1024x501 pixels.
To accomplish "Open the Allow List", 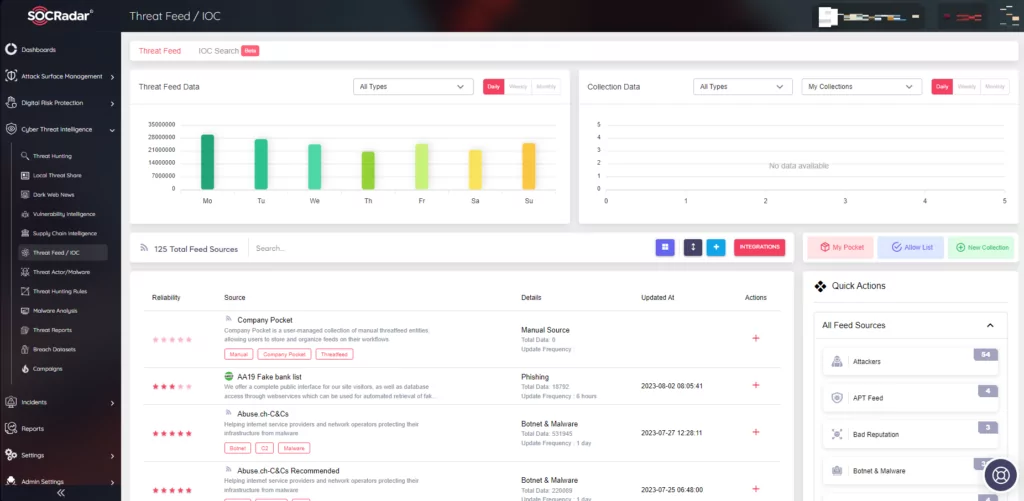I will click(x=910, y=248).
